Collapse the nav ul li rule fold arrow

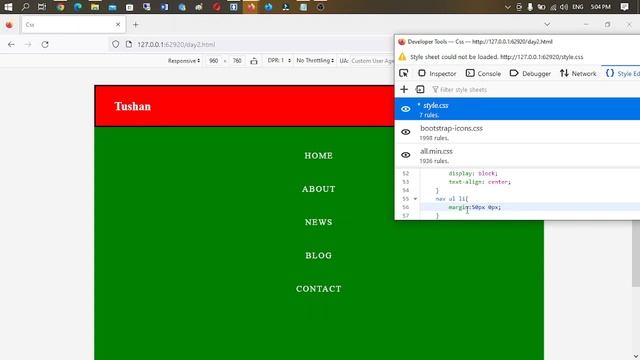[415, 199]
